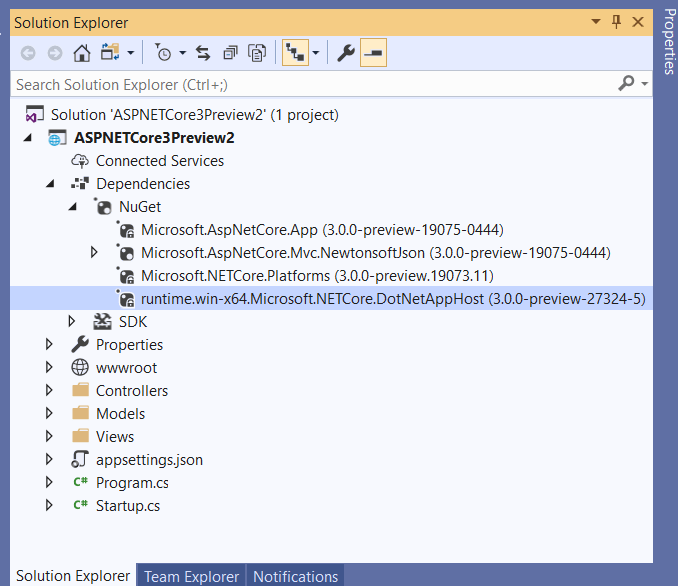The width and height of the screenshot is (678, 586).
Task: Select Microsoft.AspNetCore.Mvc.NewtonsoftJson package
Action: tap(376, 253)
